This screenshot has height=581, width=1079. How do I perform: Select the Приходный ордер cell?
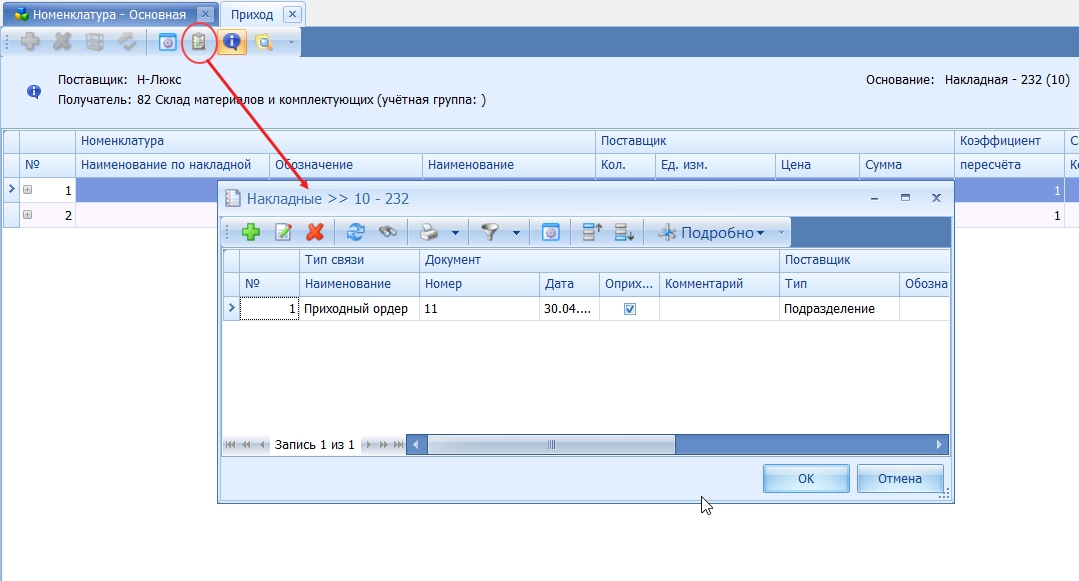tap(358, 309)
